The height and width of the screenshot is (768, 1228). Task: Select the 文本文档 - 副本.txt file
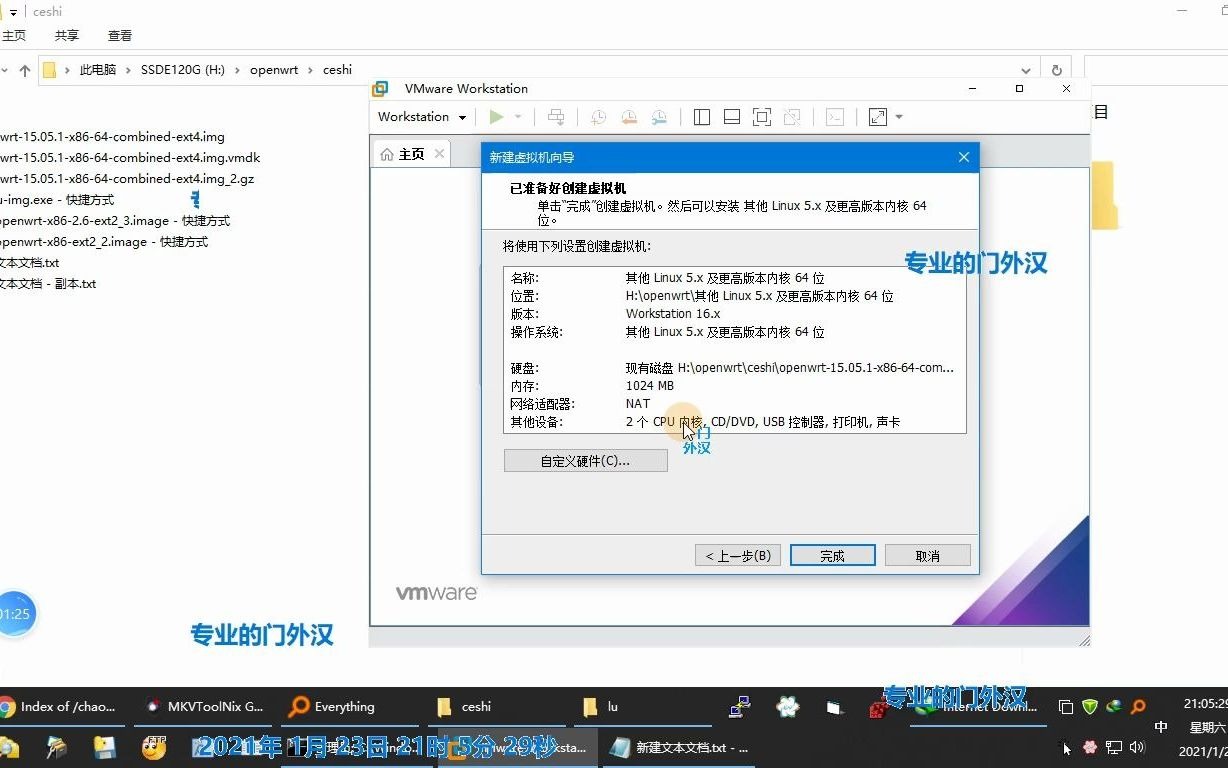click(x=48, y=284)
